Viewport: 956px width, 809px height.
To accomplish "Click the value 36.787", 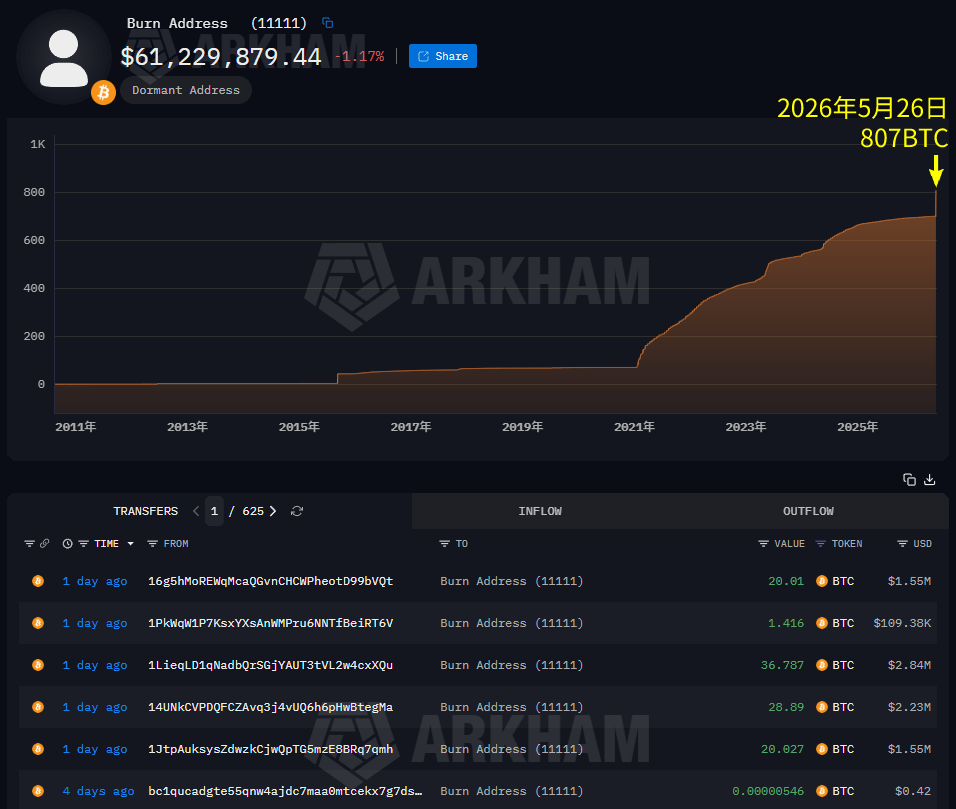I will coord(782,665).
